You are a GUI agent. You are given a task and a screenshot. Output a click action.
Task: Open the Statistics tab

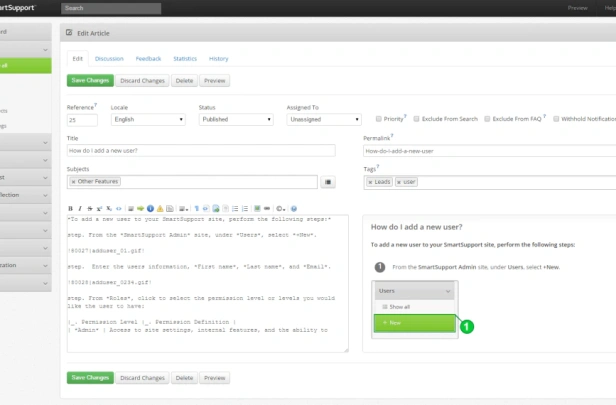pos(185,59)
